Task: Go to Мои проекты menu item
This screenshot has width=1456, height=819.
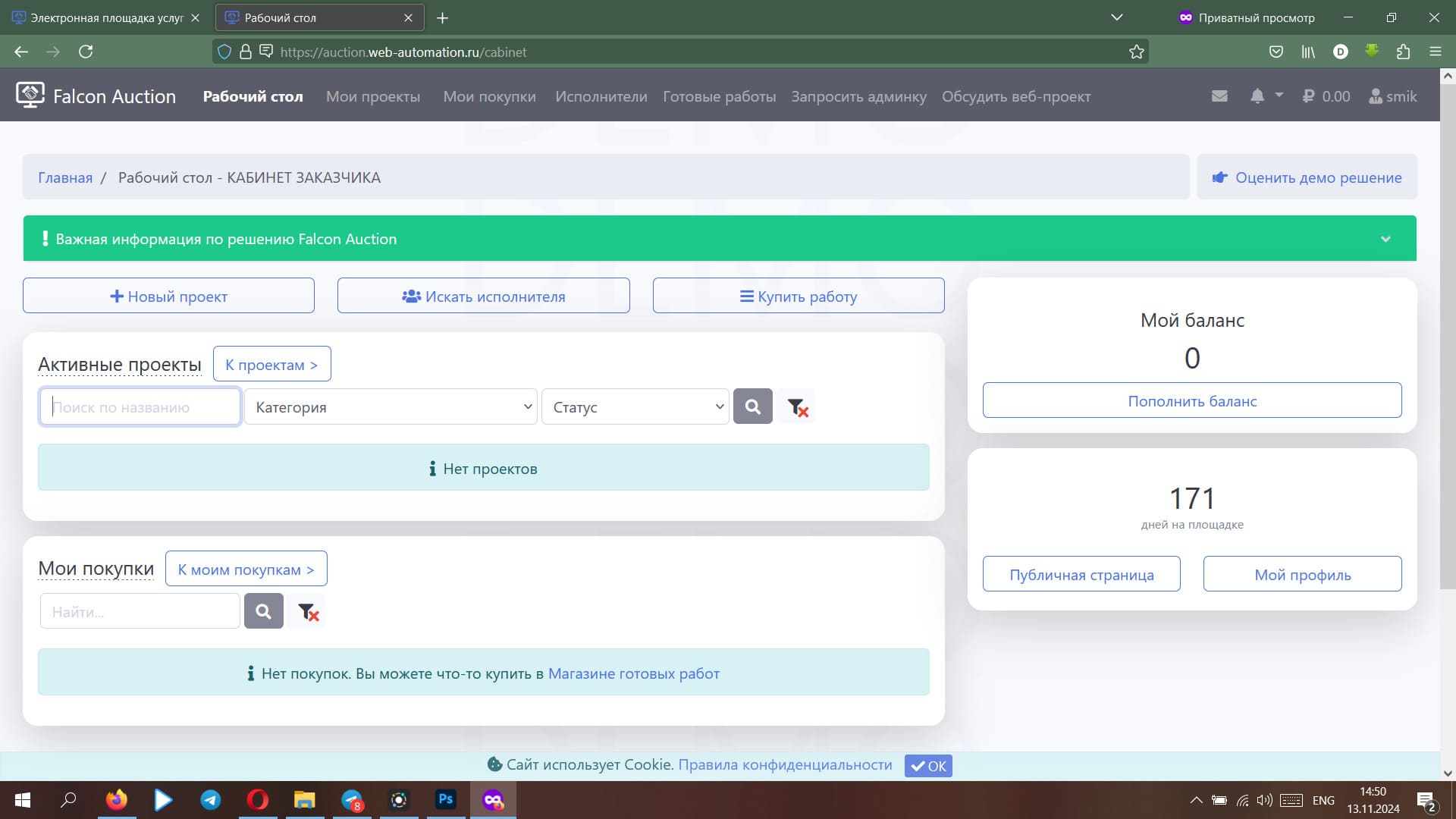Action: tap(372, 96)
